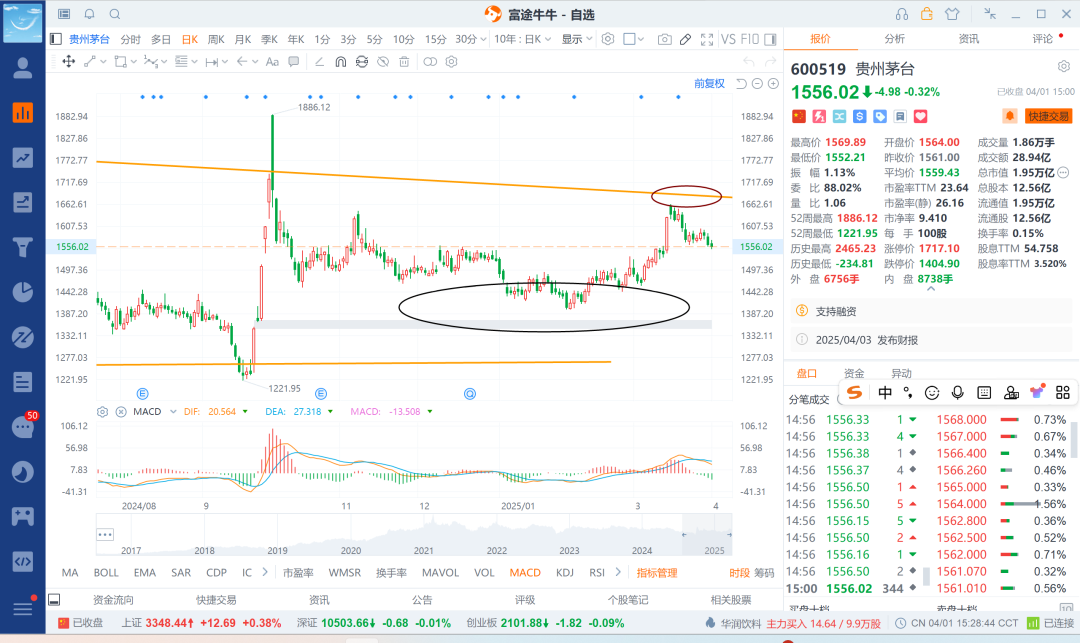Screen dimensions: 1080x643
Task: Select the text Aa annotation tool
Action: coord(272,62)
